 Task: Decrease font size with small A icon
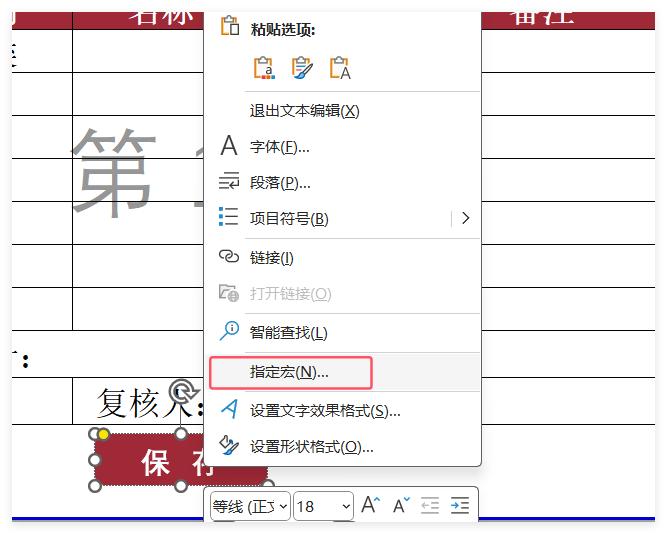click(401, 506)
